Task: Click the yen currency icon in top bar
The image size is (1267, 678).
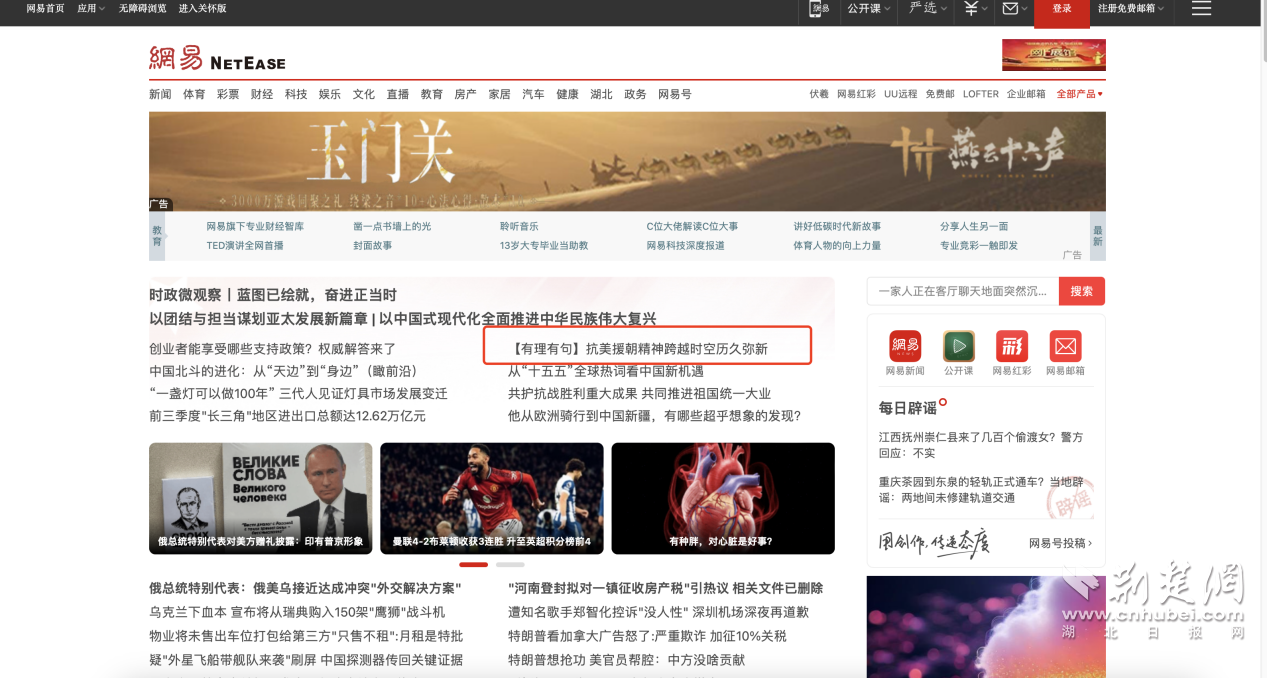Action: 971,9
